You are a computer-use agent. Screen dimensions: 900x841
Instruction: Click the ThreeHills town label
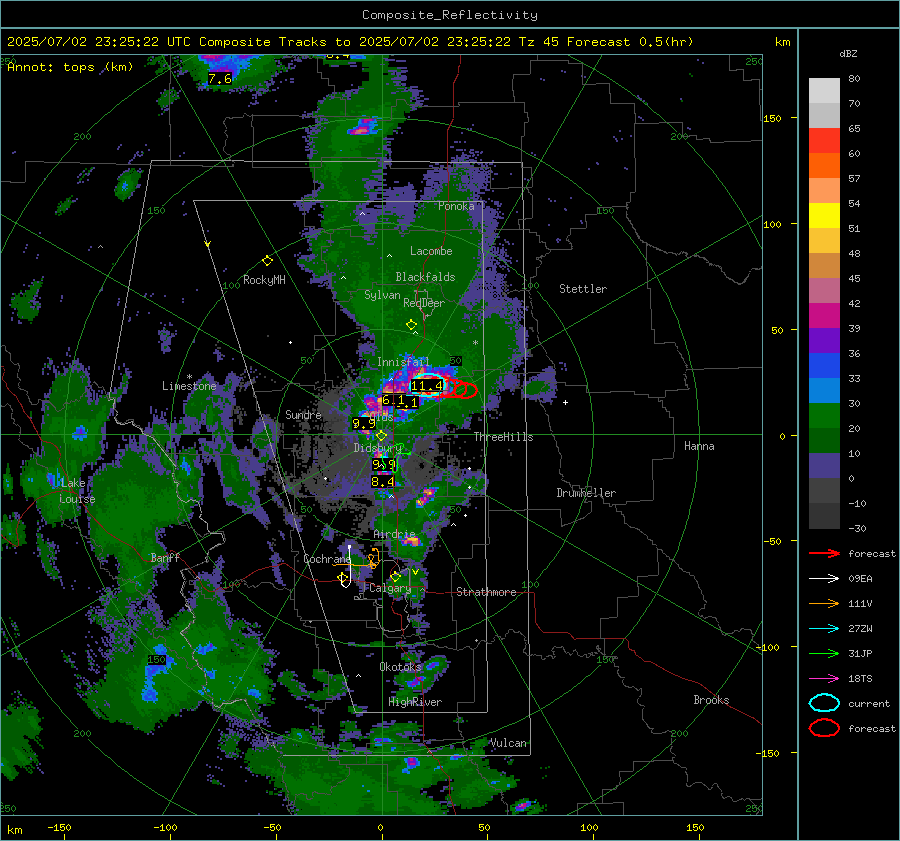click(x=503, y=437)
